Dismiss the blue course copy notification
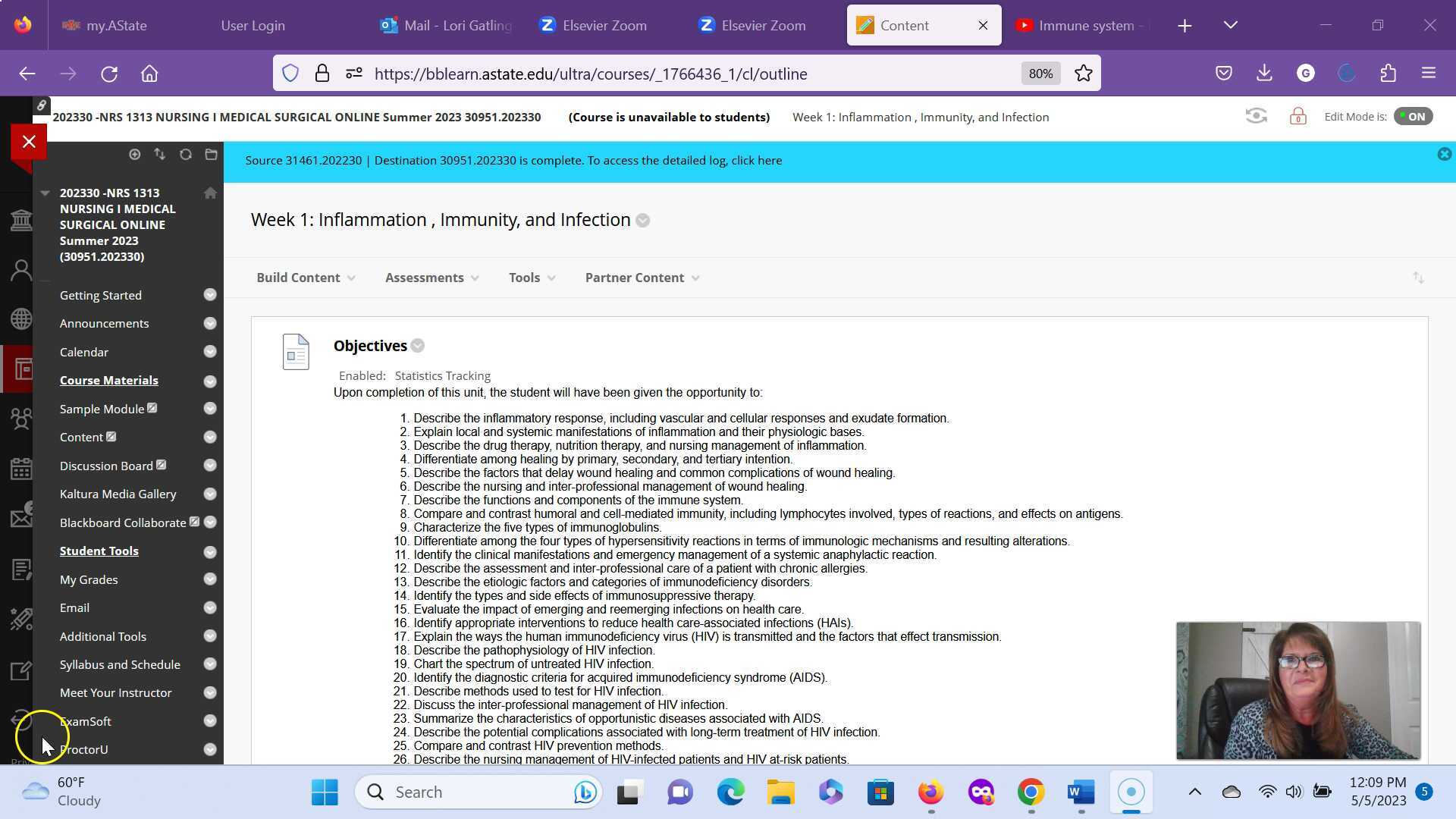Viewport: 1456px width, 819px height. pos(1444,154)
